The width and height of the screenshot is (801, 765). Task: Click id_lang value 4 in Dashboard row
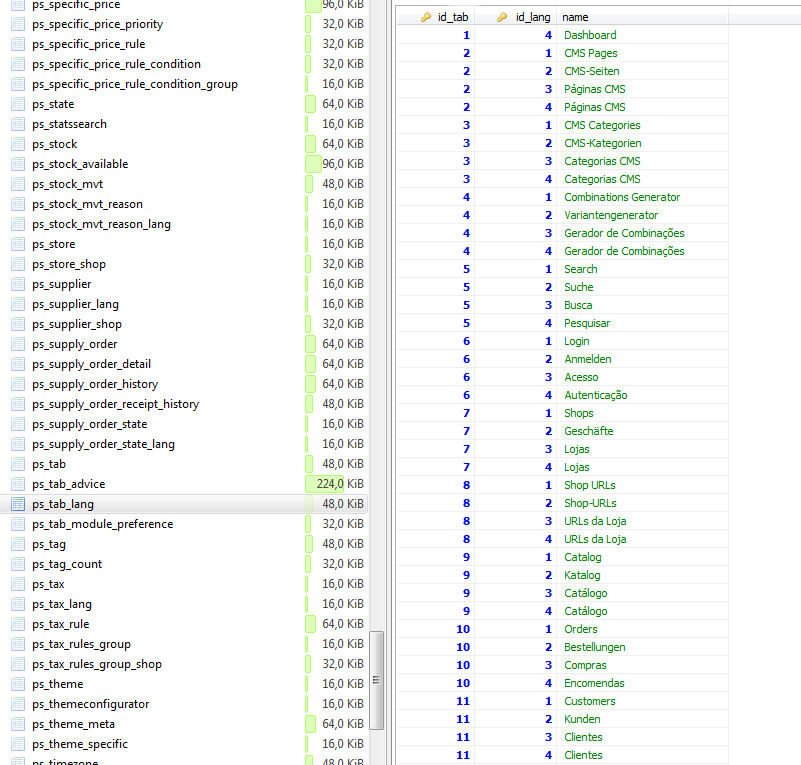click(548, 35)
